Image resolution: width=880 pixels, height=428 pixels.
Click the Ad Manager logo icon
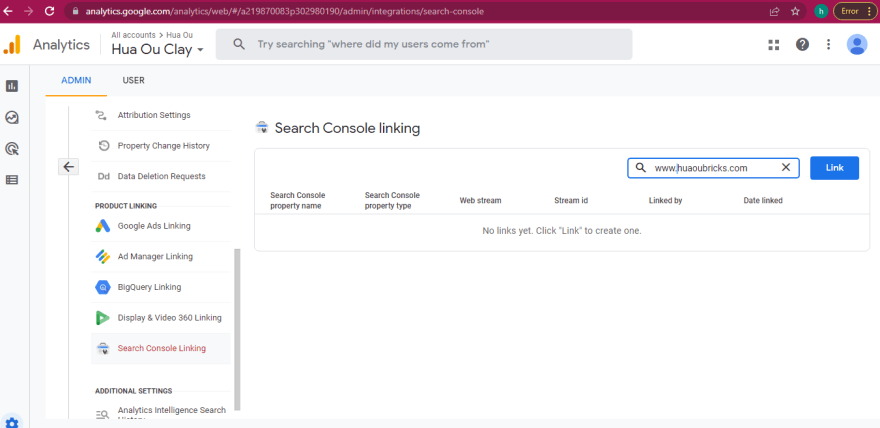coord(103,257)
